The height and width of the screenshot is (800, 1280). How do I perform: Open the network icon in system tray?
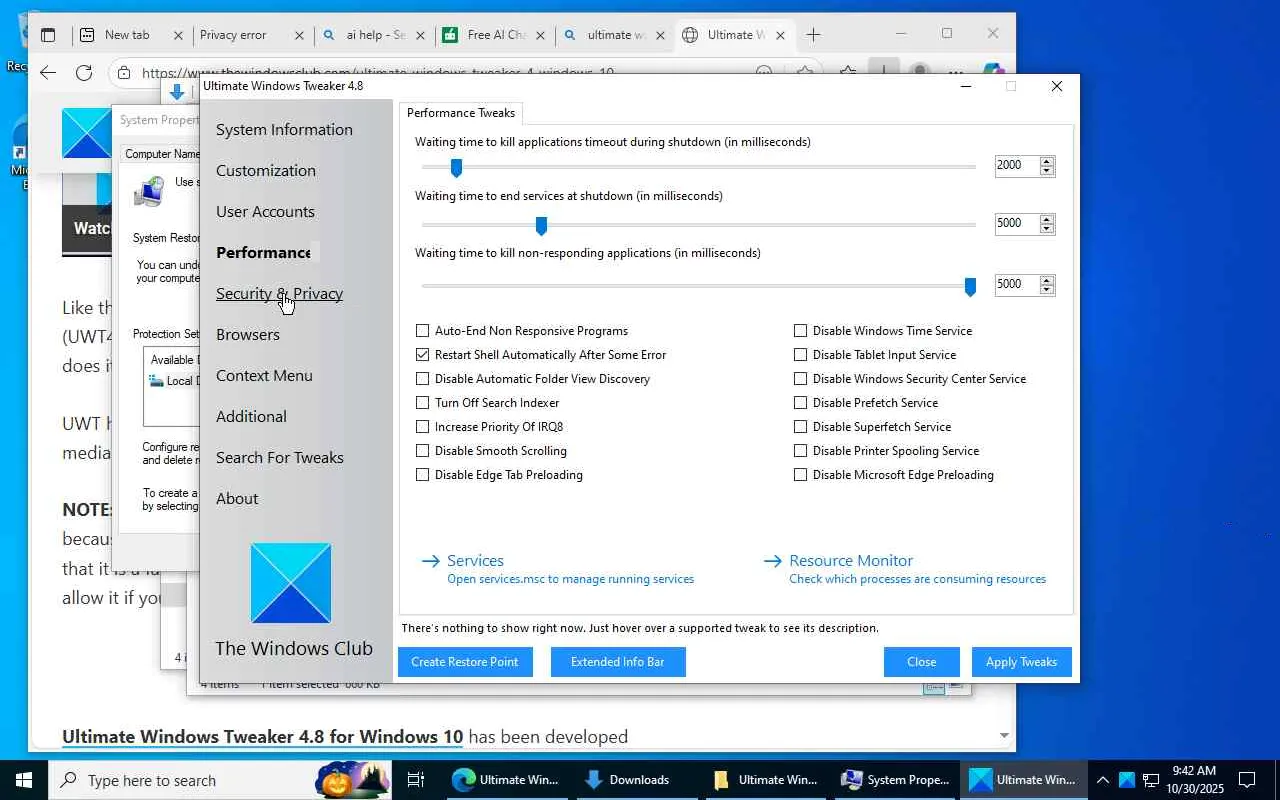click(1151, 780)
